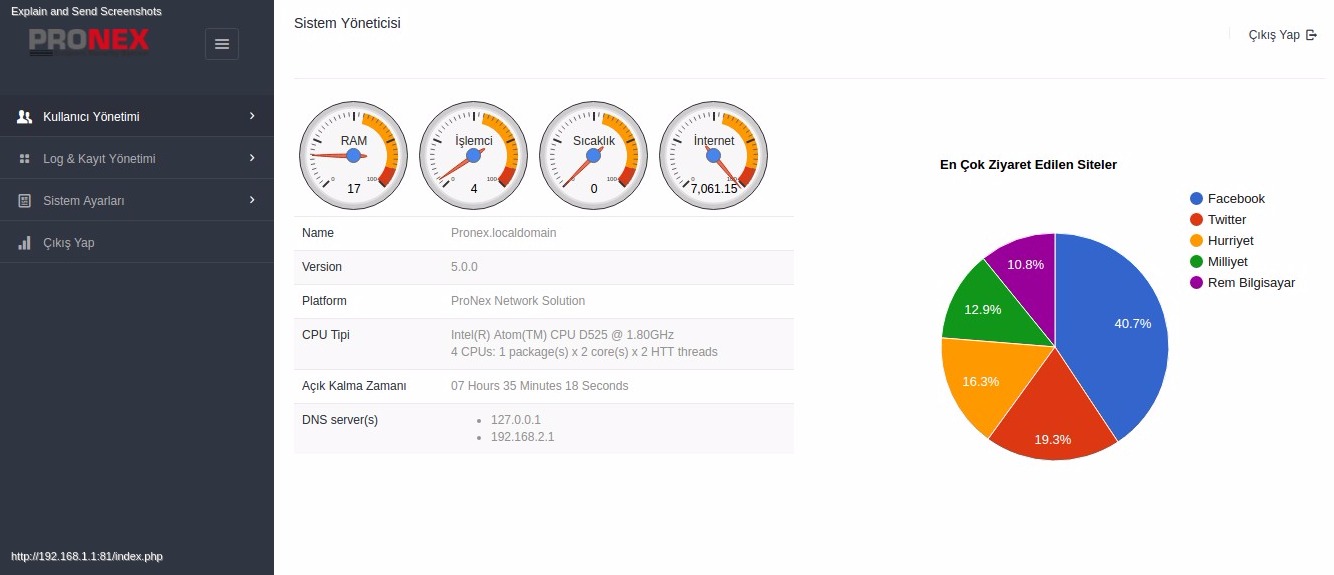1334x575 pixels.
Task: Open Sistem Ayarları menu
Action: (137, 201)
